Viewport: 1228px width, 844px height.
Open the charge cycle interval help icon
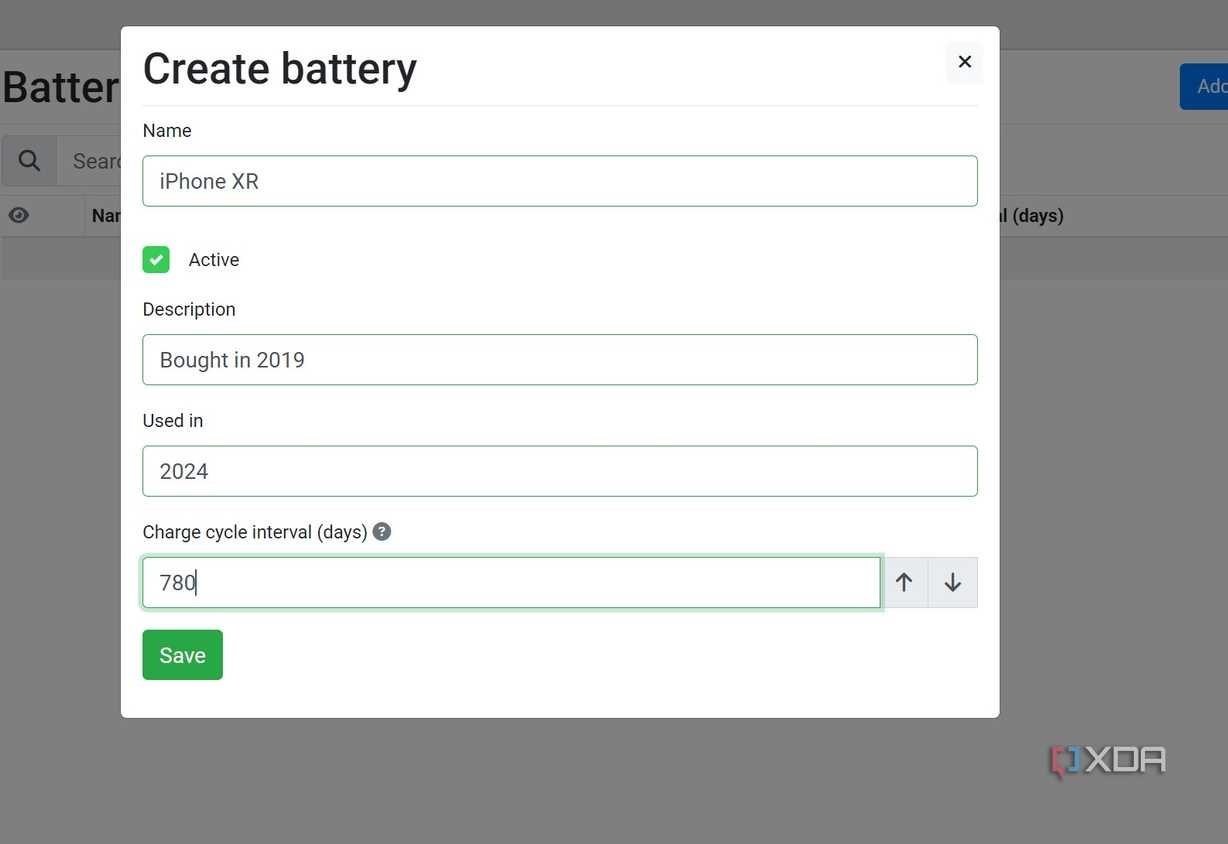point(382,532)
